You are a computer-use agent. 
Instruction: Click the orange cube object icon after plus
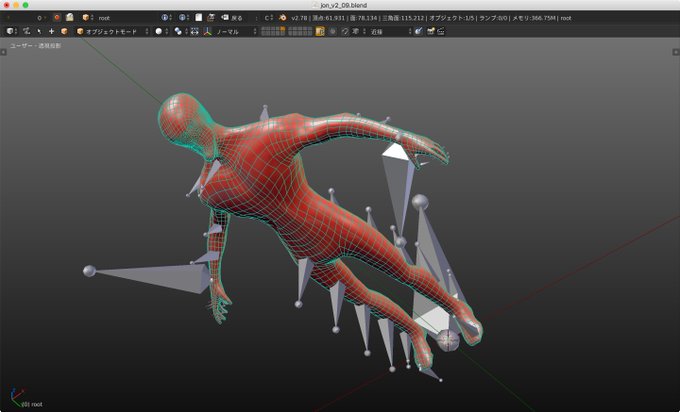point(64,31)
